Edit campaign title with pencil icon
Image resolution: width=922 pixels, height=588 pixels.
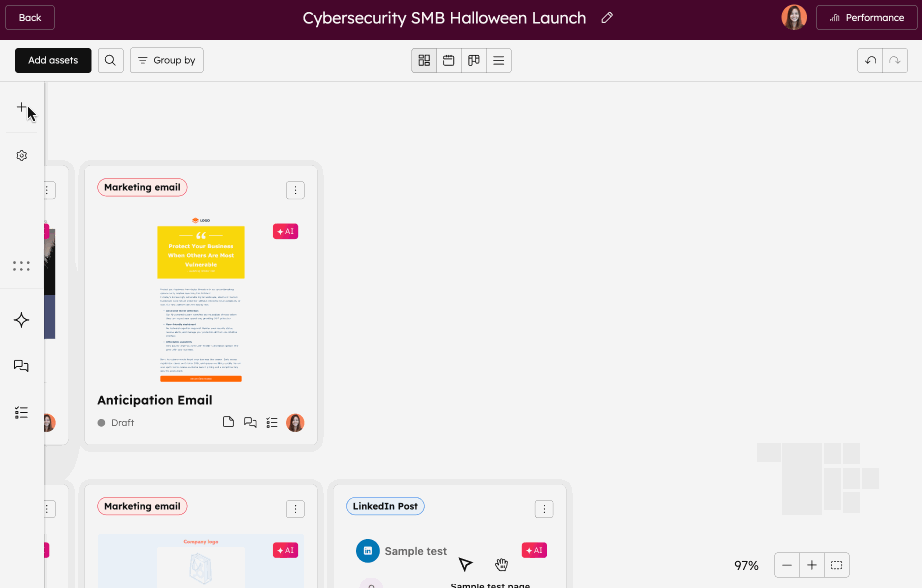[x=607, y=18]
